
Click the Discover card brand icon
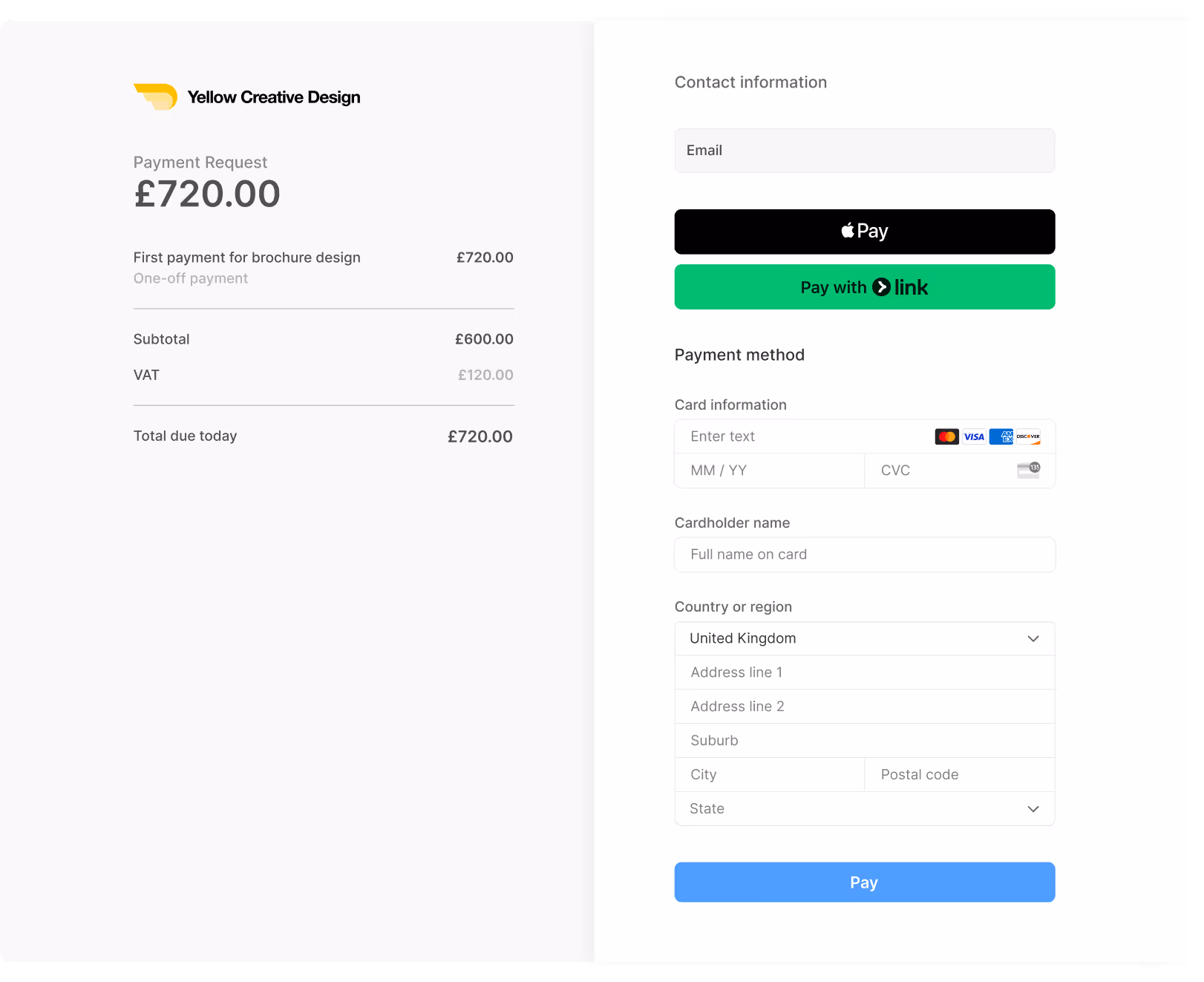tap(1029, 436)
